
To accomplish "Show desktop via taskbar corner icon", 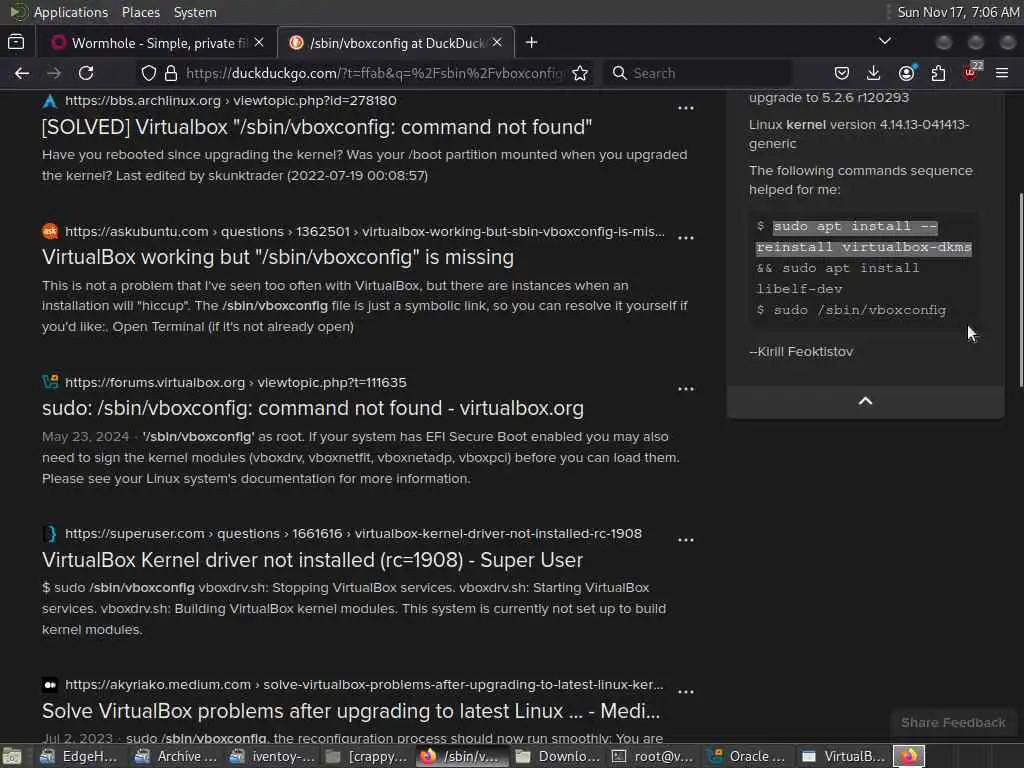I will point(11,756).
